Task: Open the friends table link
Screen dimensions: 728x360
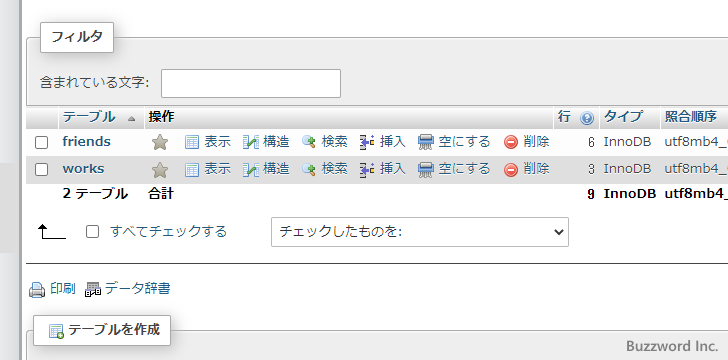Action: [x=86, y=141]
